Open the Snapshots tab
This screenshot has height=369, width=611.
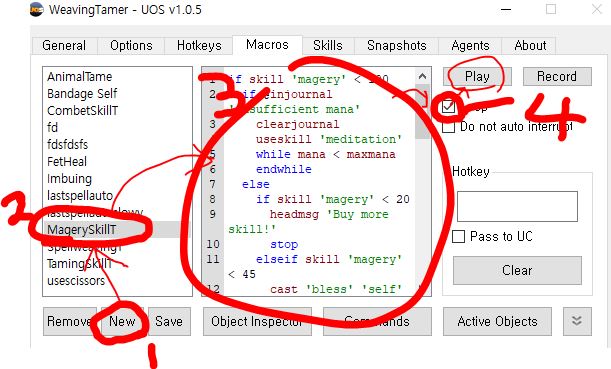[396, 46]
